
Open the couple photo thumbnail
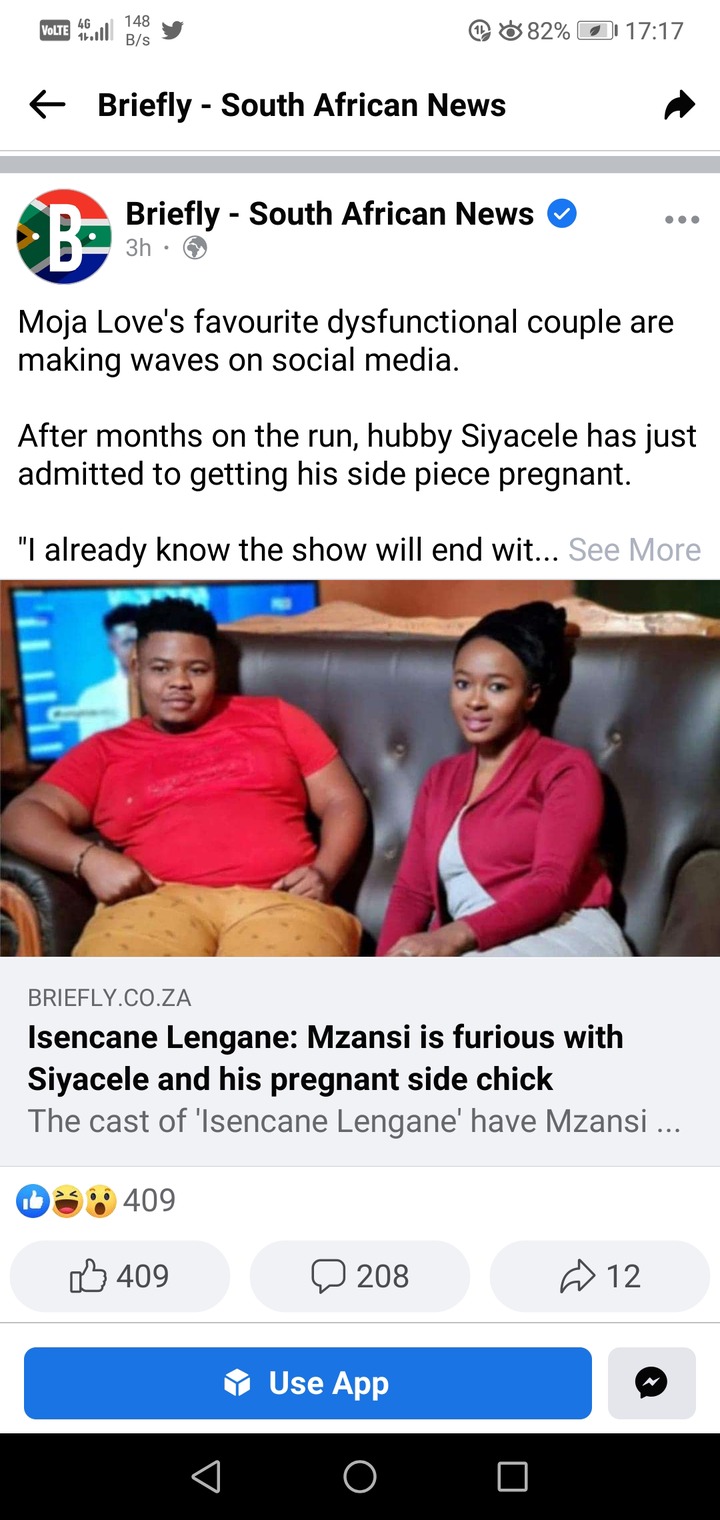pyautogui.click(x=360, y=768)
